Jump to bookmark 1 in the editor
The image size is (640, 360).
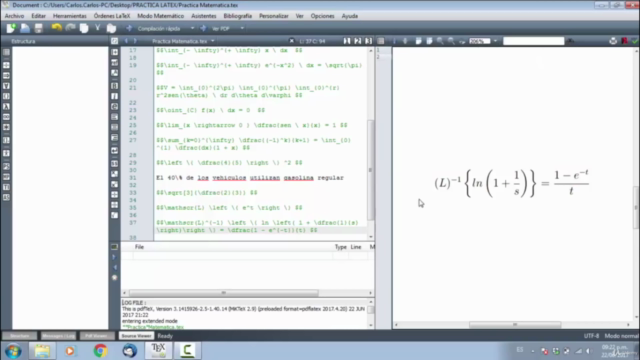347,41
